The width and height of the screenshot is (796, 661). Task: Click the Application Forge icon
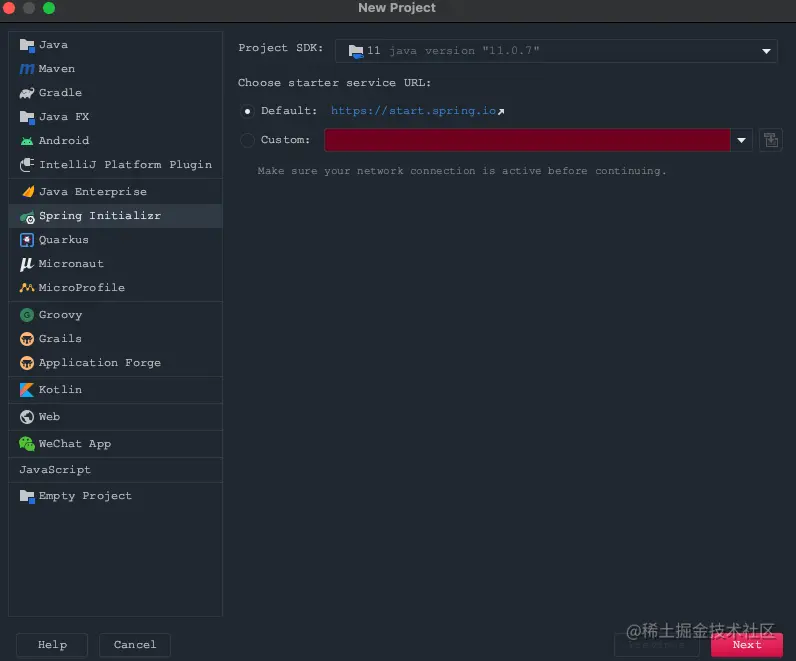pos(27,362)
